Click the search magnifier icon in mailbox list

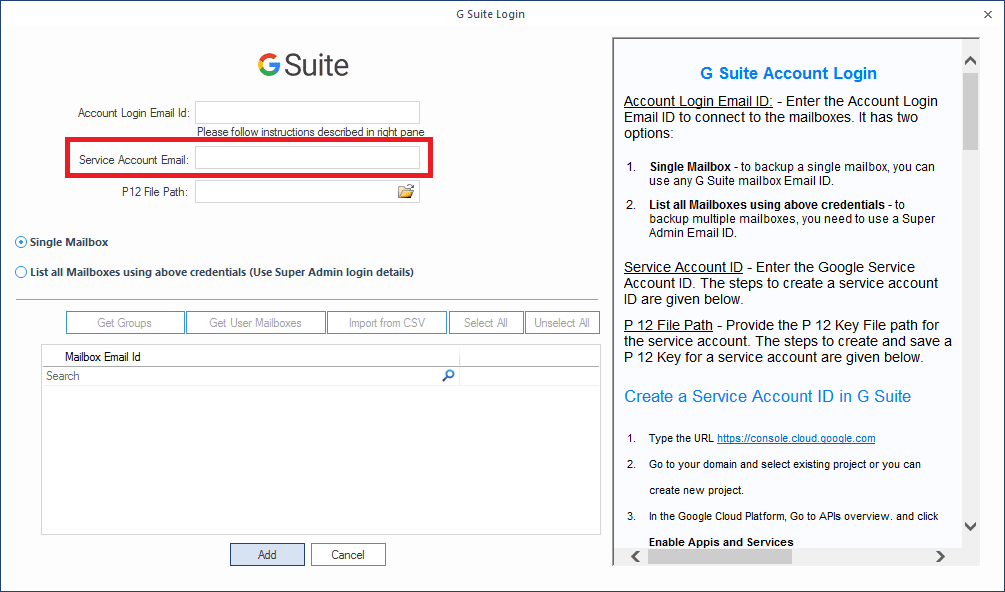click(448, 376)
